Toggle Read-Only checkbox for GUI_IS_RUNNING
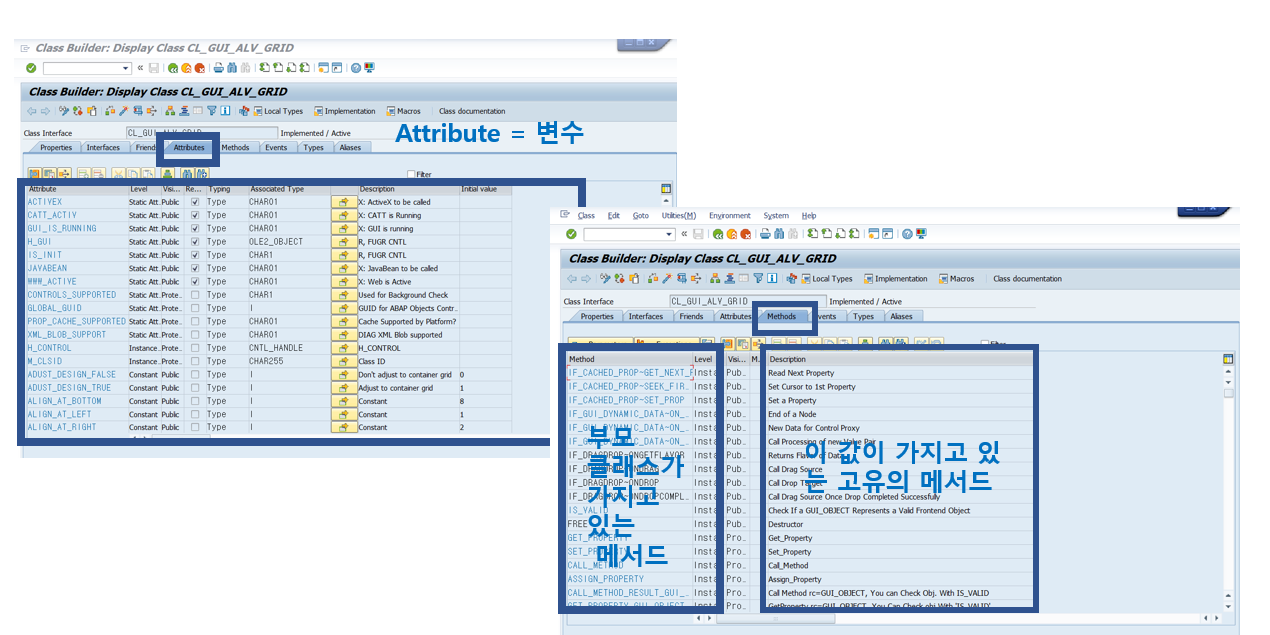The image size is (1270, 635). click(195, 228)
